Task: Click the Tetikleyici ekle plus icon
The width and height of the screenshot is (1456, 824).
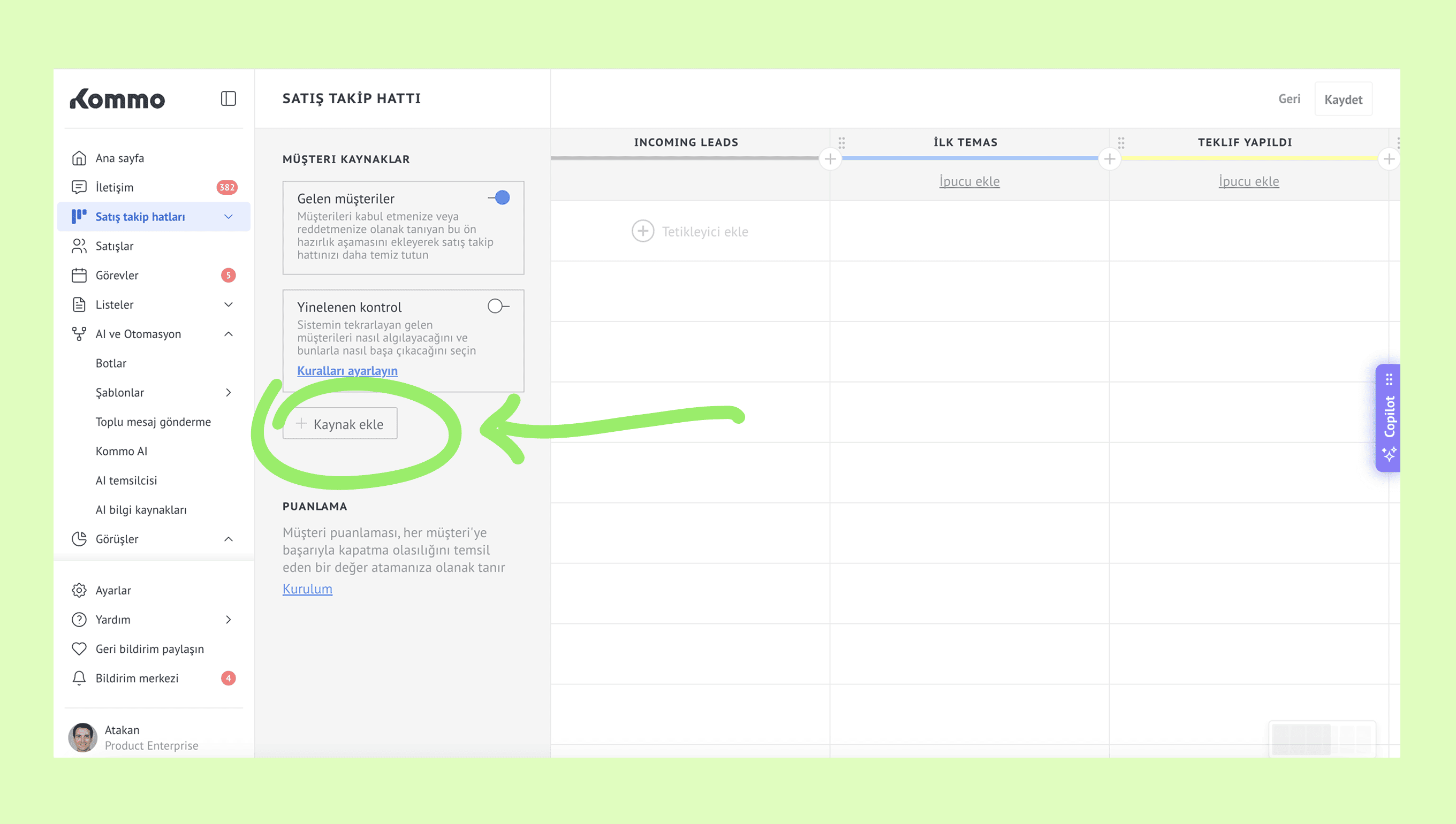Action: point(642,232)
